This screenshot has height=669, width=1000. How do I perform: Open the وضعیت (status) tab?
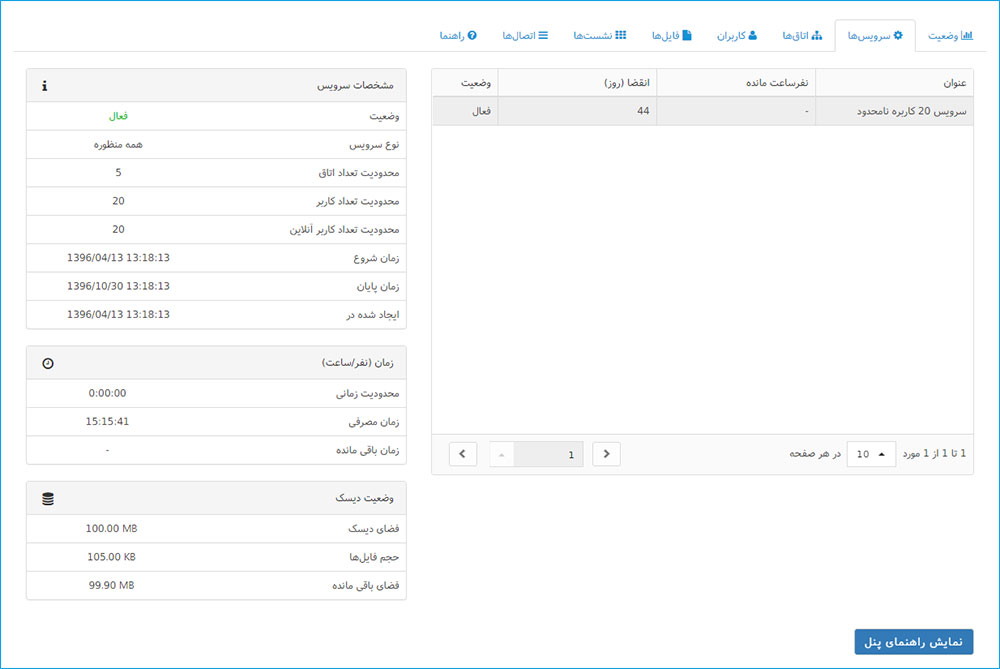coord(950,36)
